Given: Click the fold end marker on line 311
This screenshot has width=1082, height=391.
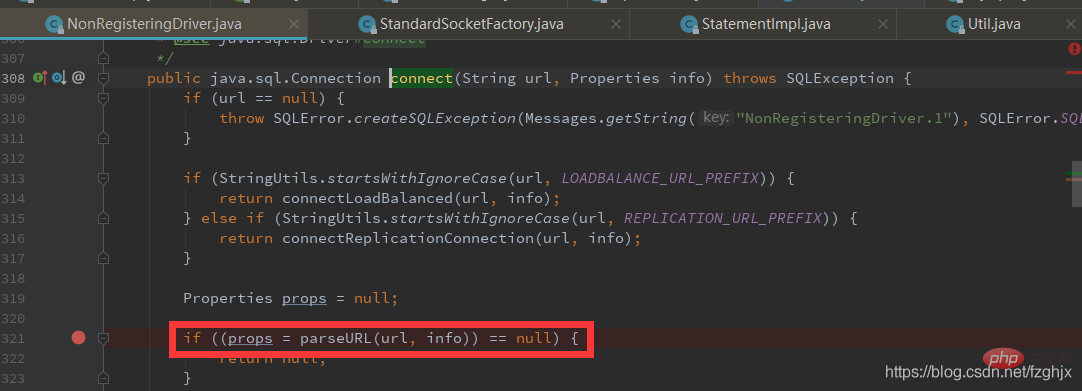Looking at the screenshot, I should [104, 138].
